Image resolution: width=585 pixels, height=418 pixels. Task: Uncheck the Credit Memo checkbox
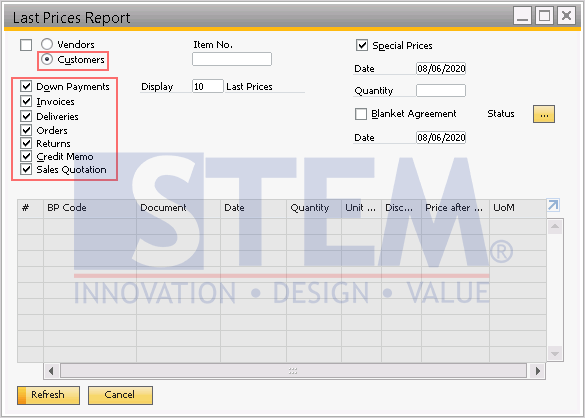click(x=26, y=156)
